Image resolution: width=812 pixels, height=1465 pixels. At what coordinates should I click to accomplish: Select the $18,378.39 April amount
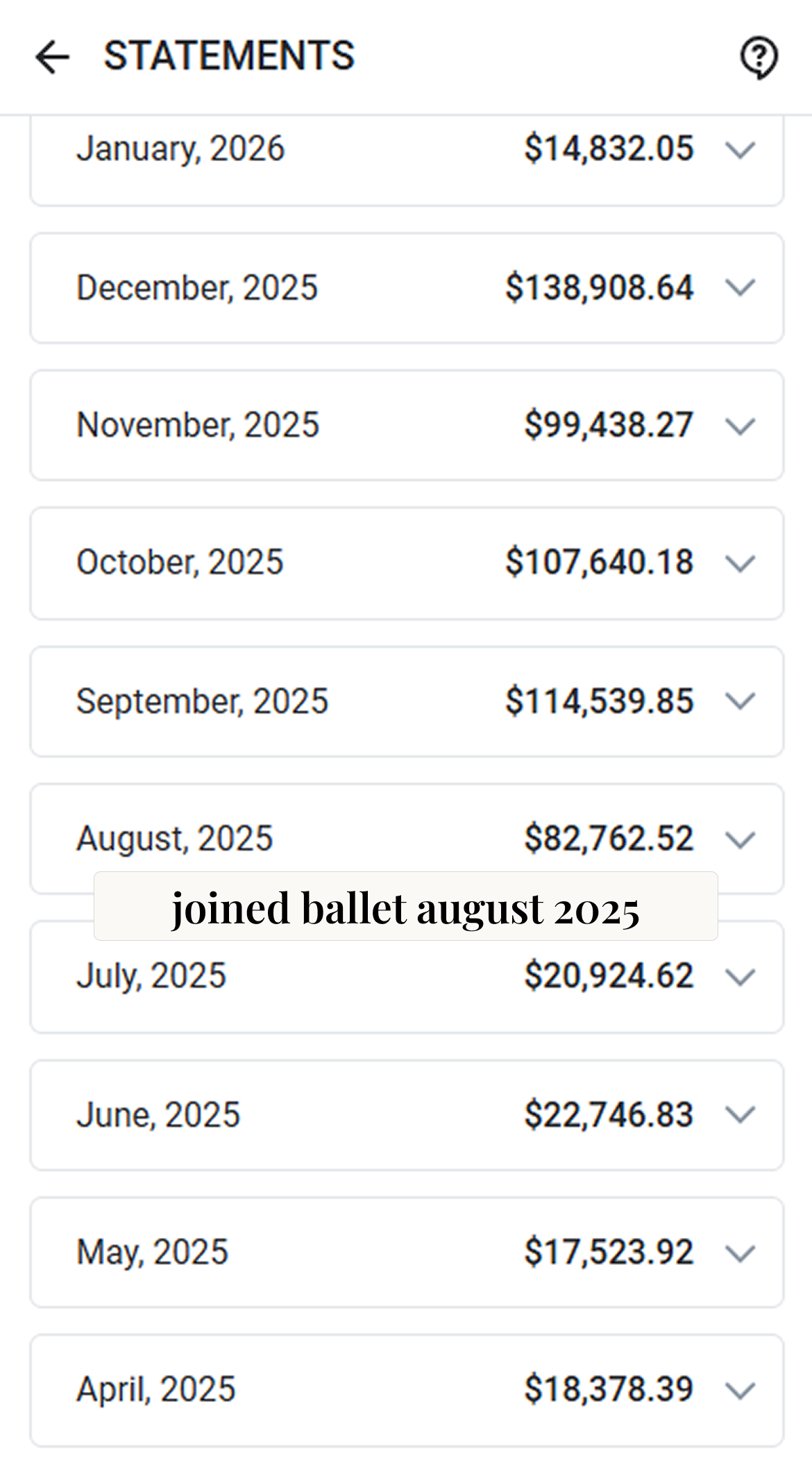coord(608,1389)
